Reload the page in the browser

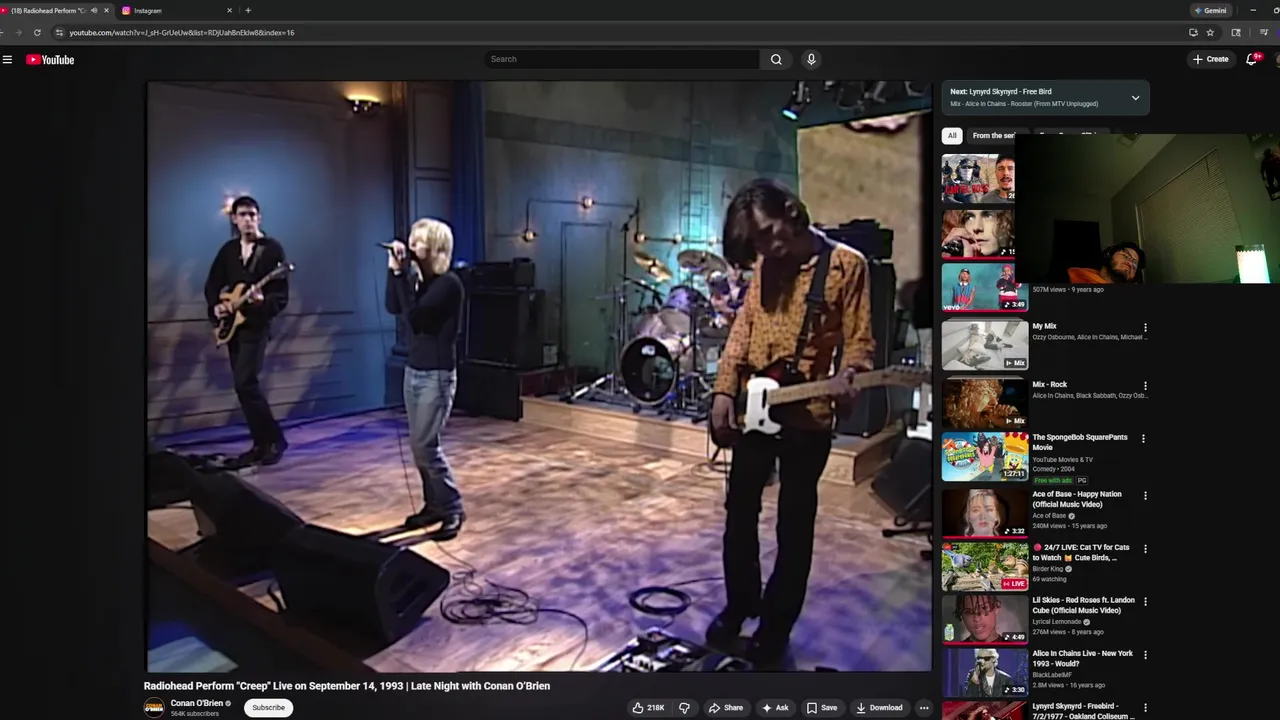pyautogui.click(x=37, y=32)
